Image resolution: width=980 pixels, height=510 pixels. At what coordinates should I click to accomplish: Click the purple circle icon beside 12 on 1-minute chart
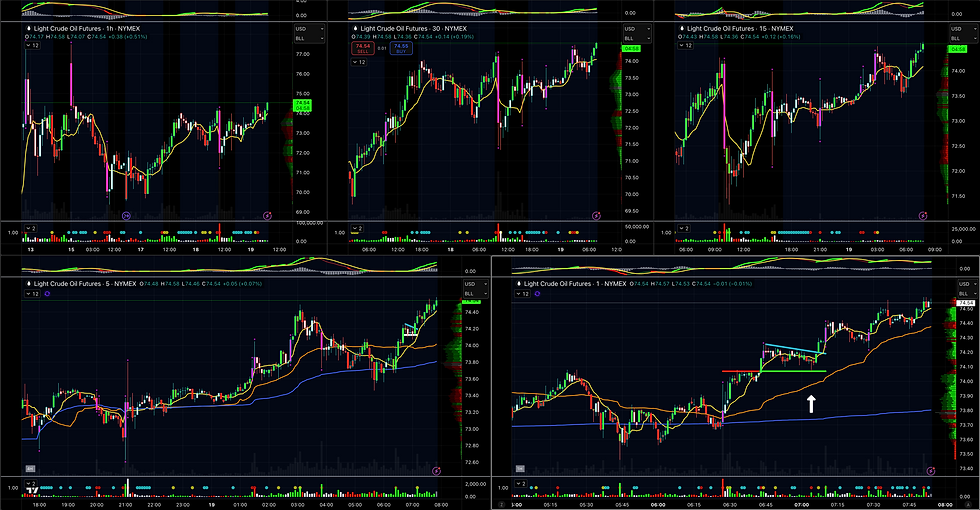(538, 294)
